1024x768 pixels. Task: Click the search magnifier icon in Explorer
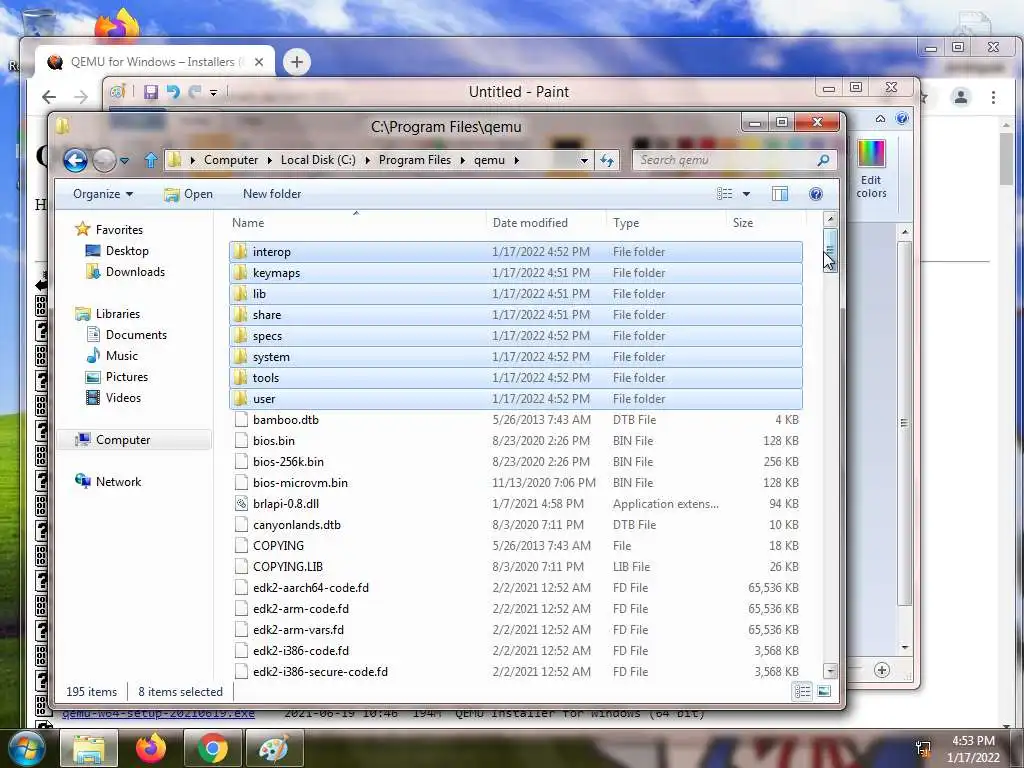[x=824, y=160]
